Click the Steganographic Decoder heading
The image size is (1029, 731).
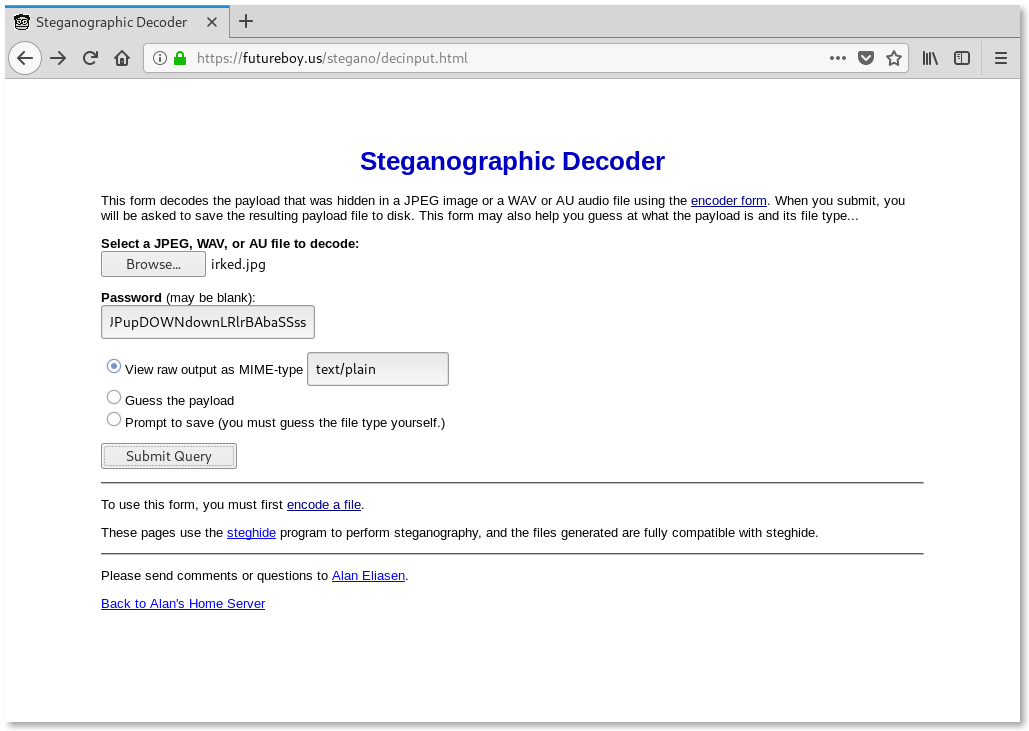point(513,161)
